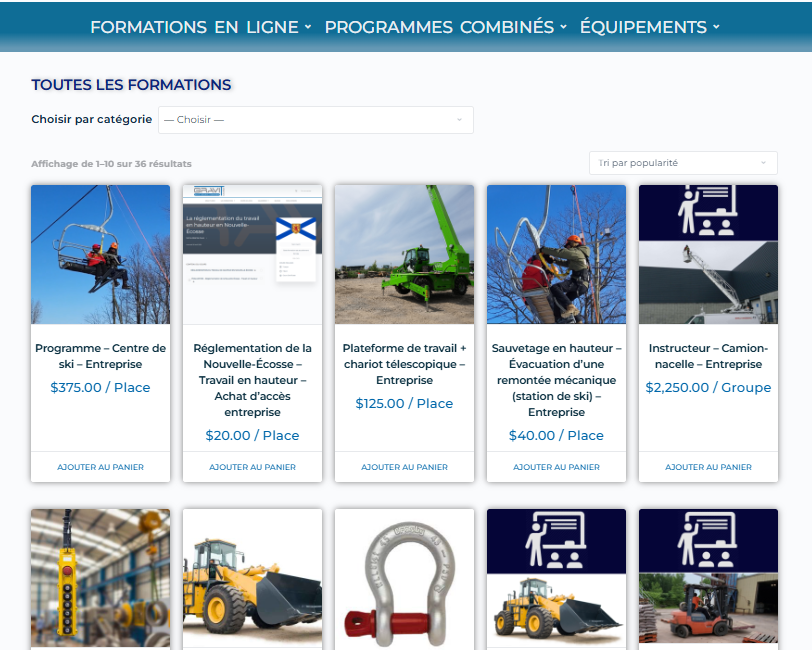Screen dimensions: 812x650
Task: Open the Tri par popularité sort dropdown
Action: (x=683, y=163)
